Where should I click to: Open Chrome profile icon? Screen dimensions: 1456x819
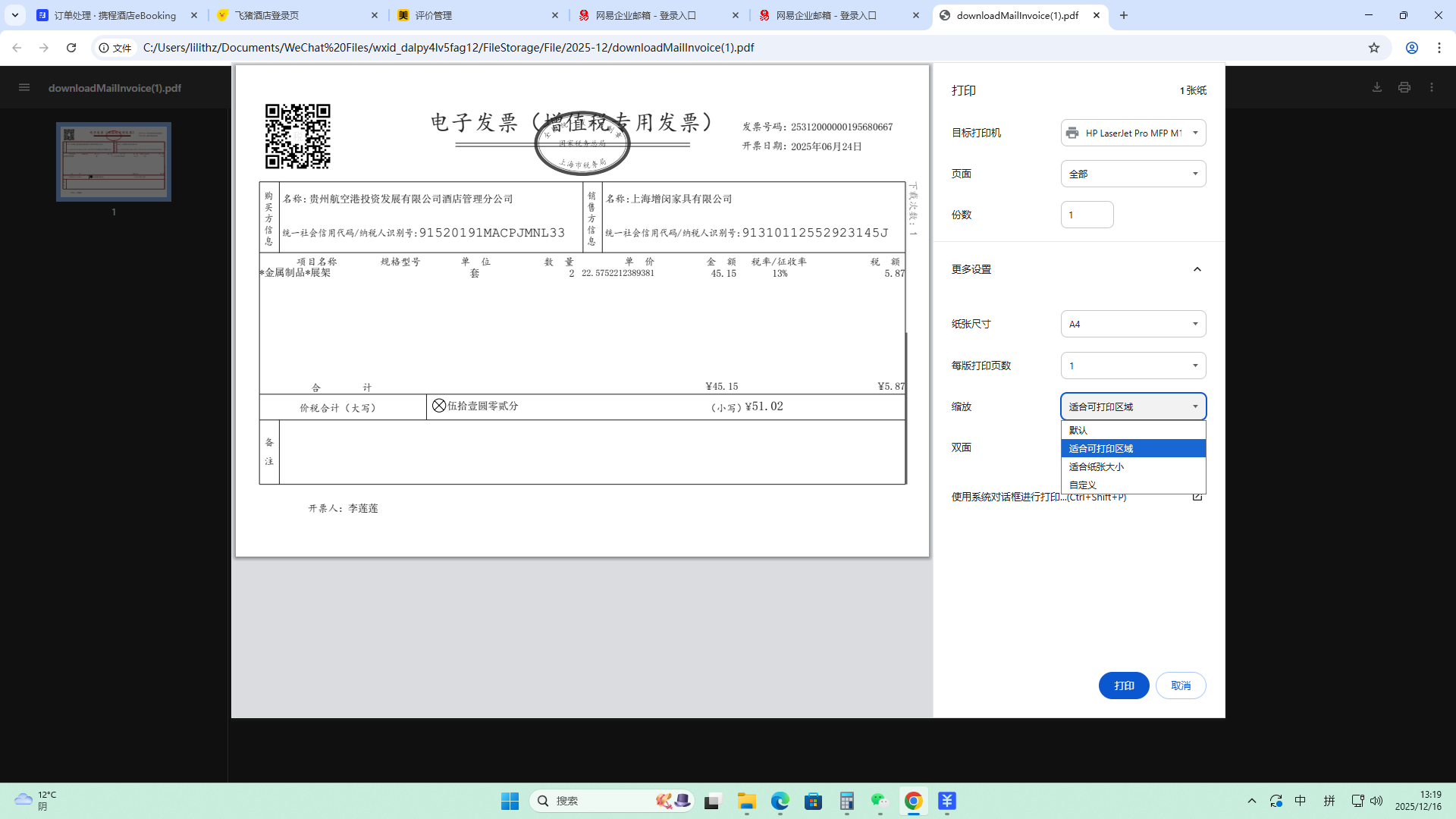click(x=1412, y=48)
